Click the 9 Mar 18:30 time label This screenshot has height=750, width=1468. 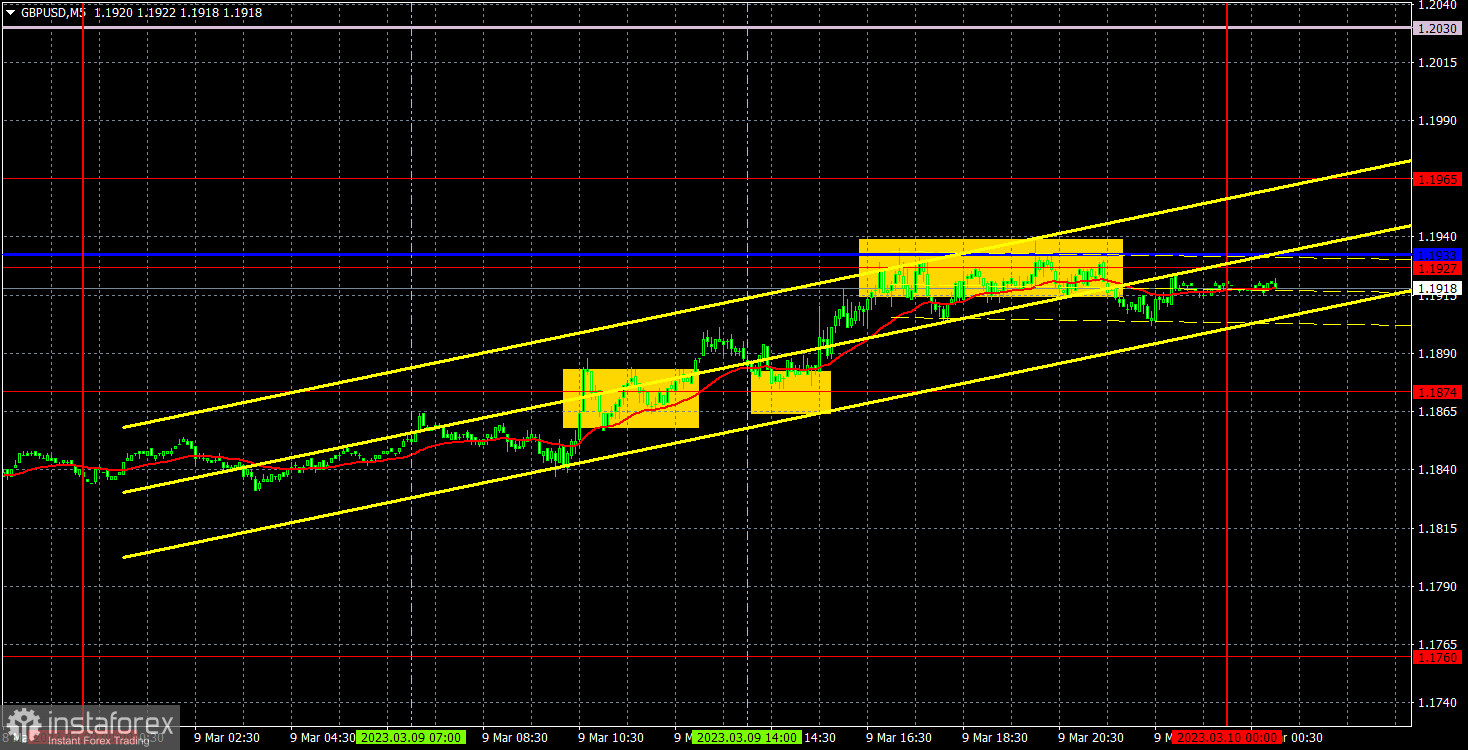click(x=994, y=737)
